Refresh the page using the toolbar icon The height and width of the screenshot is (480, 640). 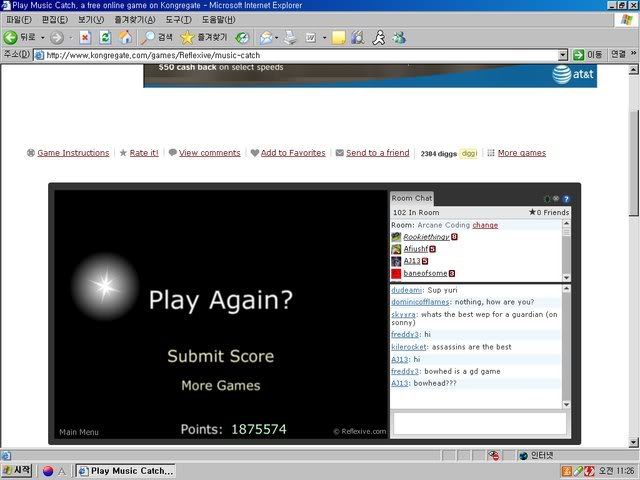tap(105, 37)
